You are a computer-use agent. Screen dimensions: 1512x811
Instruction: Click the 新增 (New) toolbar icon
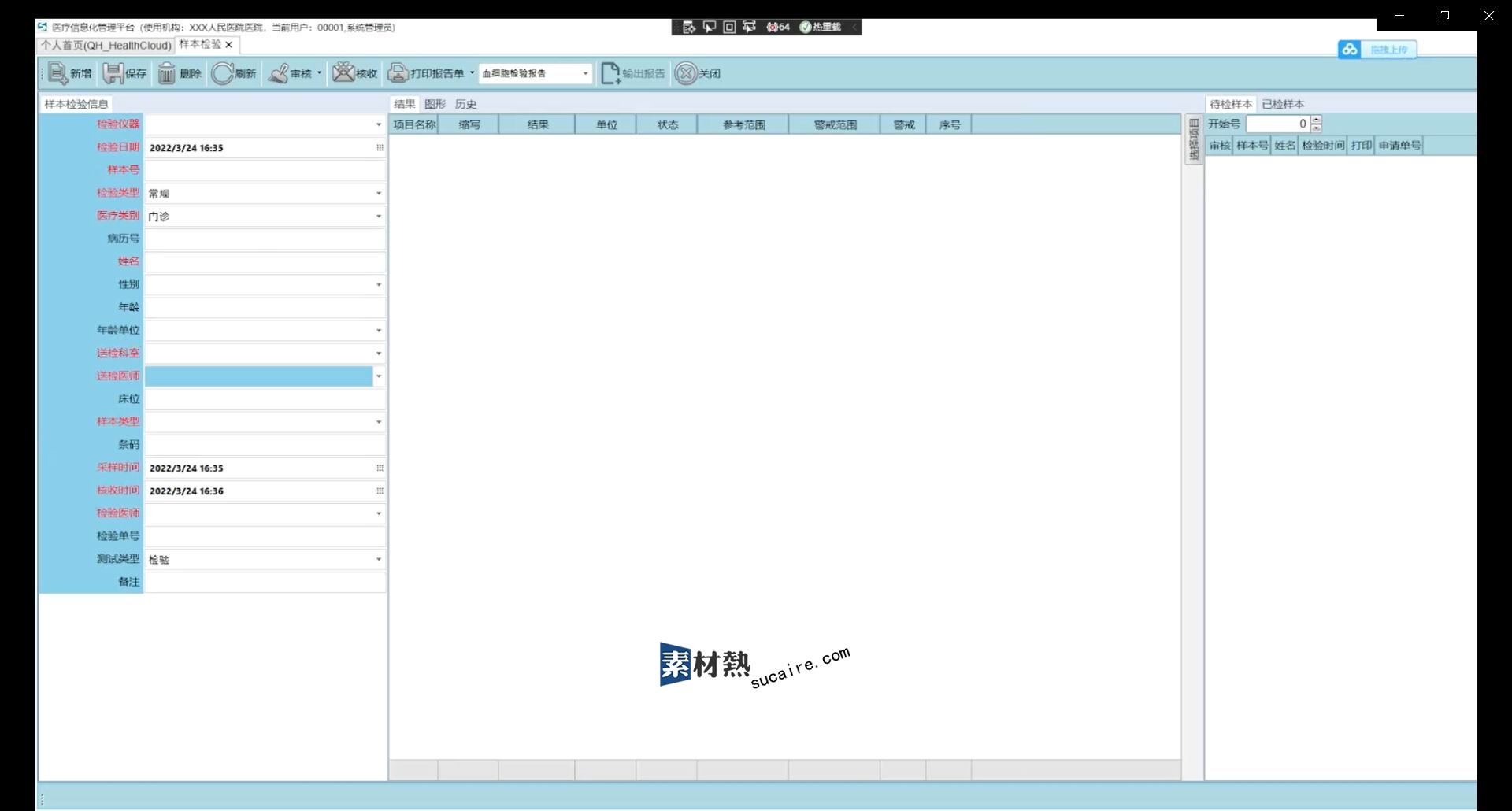coord(58,73)
